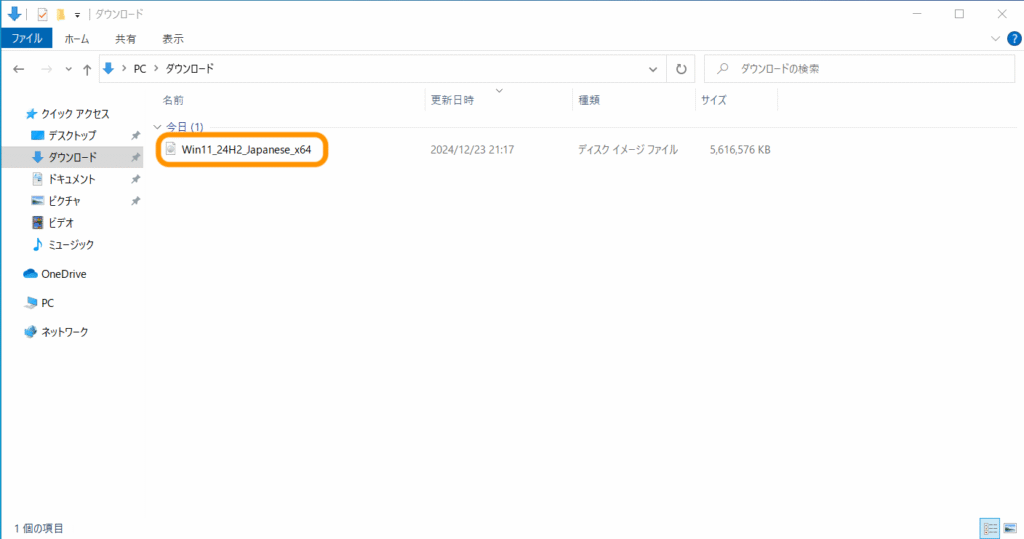Click the ディスク イメージ ファイル type cell
The width and height of the screenshot is (1024, 539).
click(628, 150)
